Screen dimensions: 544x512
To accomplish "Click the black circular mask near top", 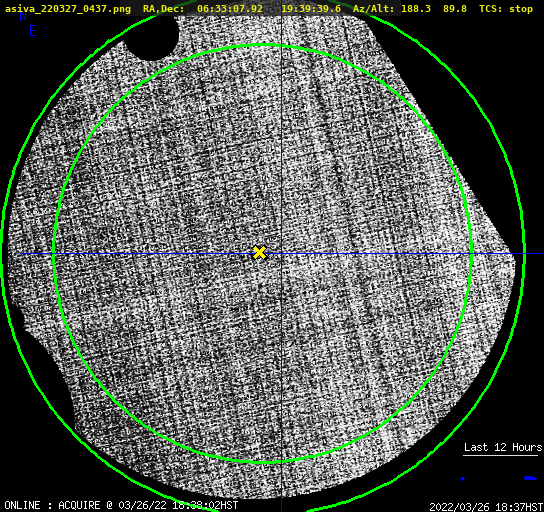I will point(152,37).
